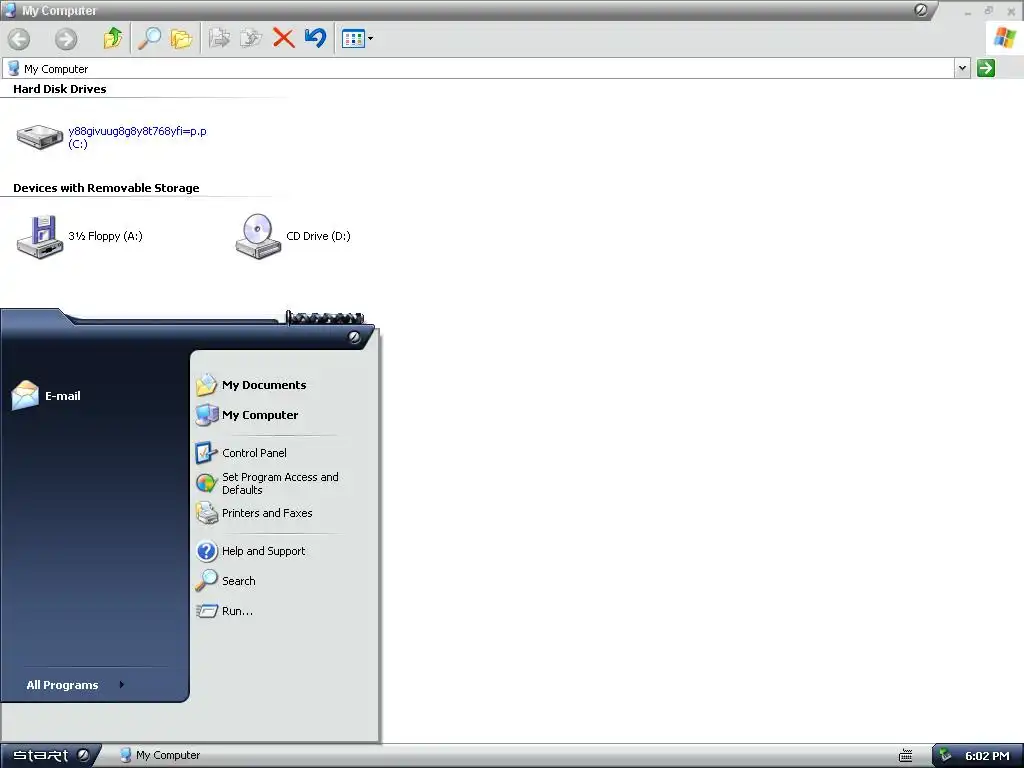
Task: Click the Windows flag logo in toolbar
Action: [x=1004, y=37]
